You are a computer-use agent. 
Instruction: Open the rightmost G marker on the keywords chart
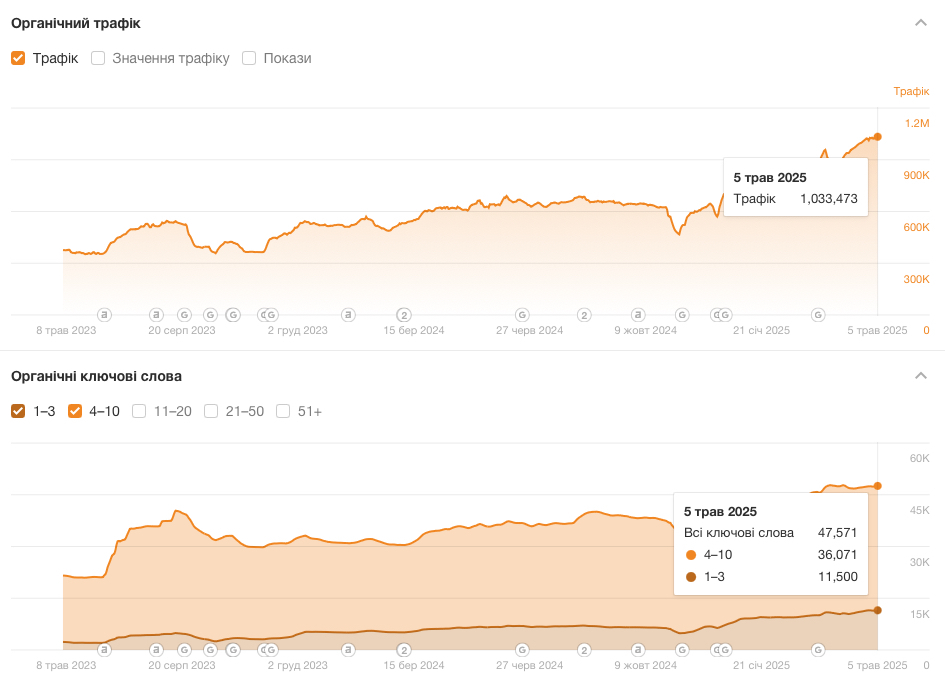click(x=818, y=649)
